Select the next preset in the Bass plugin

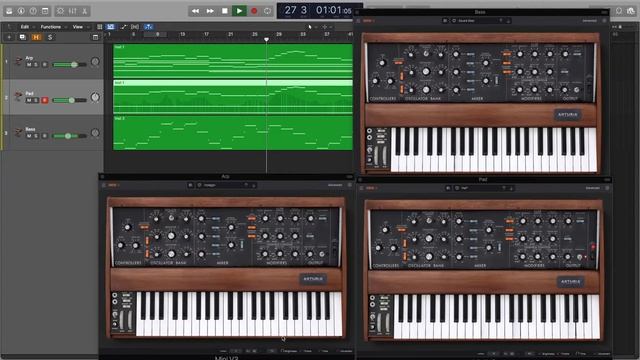point(508,20)
